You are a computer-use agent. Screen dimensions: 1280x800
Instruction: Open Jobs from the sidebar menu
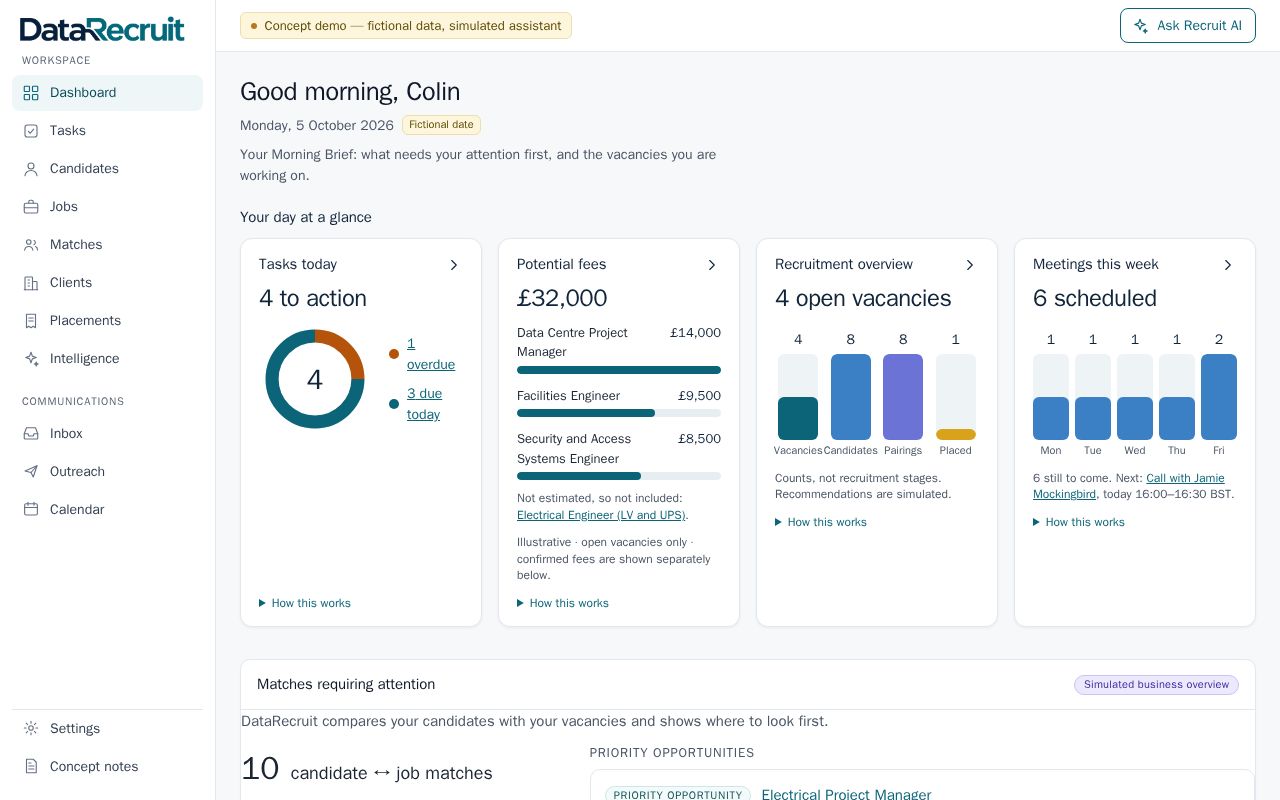coord(107,207)
